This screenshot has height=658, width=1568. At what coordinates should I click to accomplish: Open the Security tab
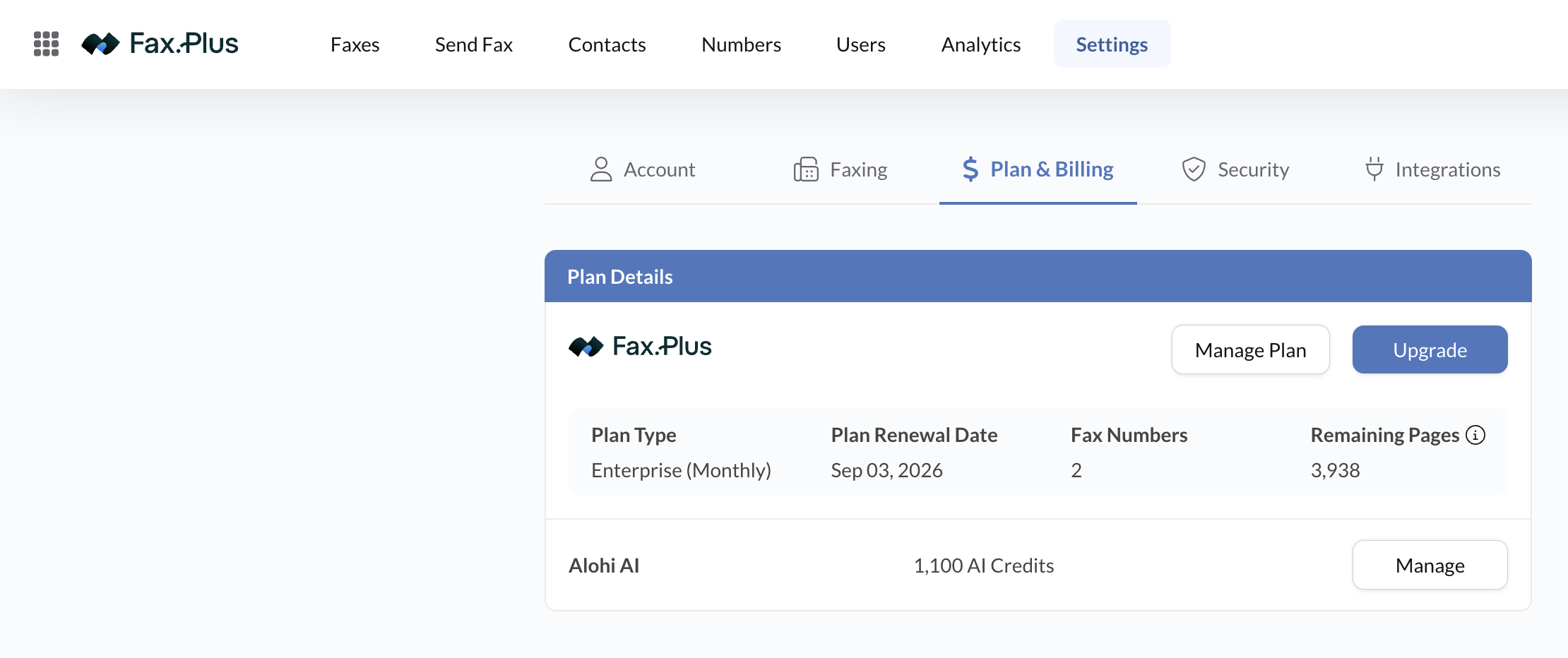(1236, 169)
